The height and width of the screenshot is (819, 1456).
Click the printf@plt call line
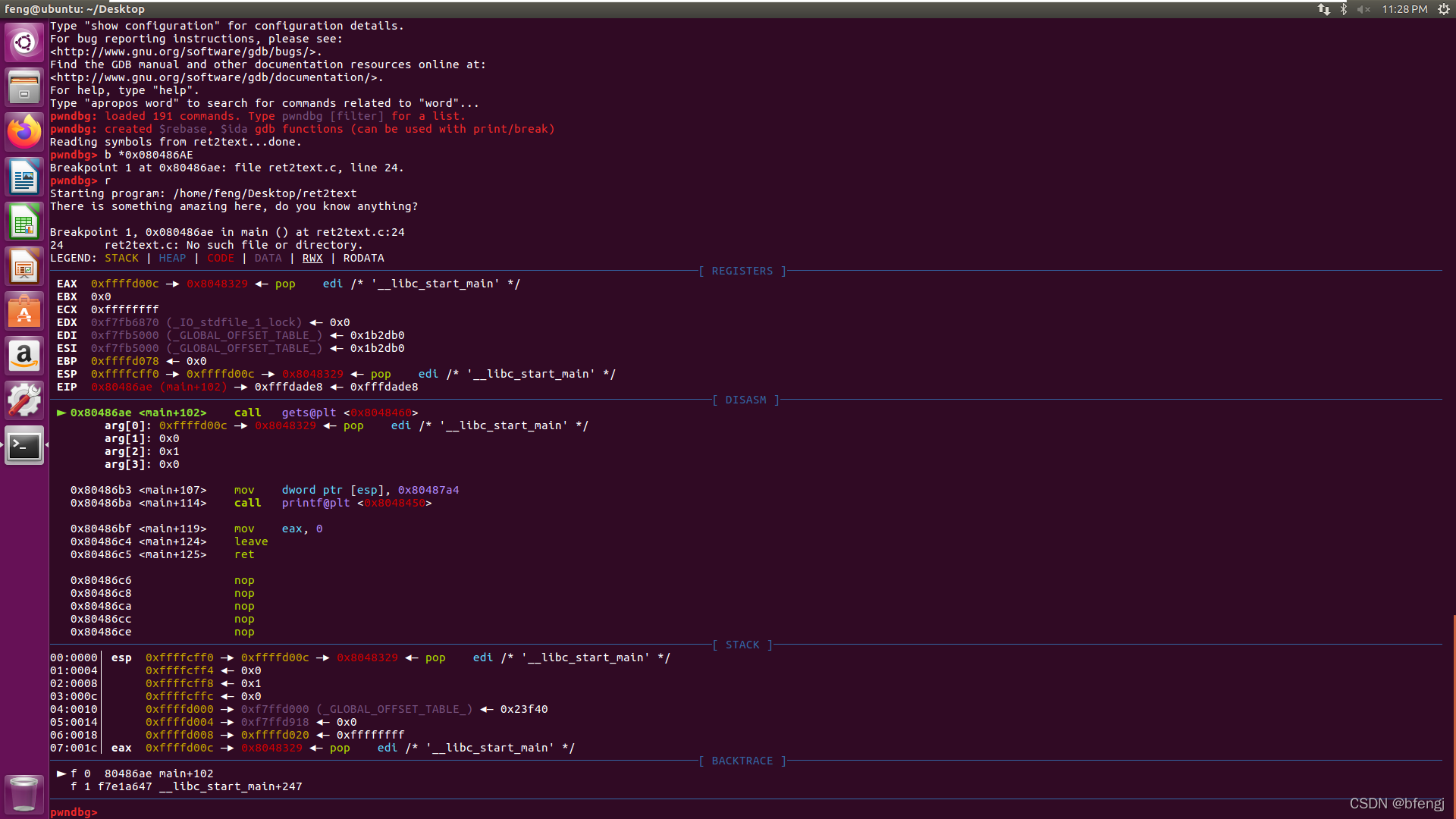click(251, 503)
